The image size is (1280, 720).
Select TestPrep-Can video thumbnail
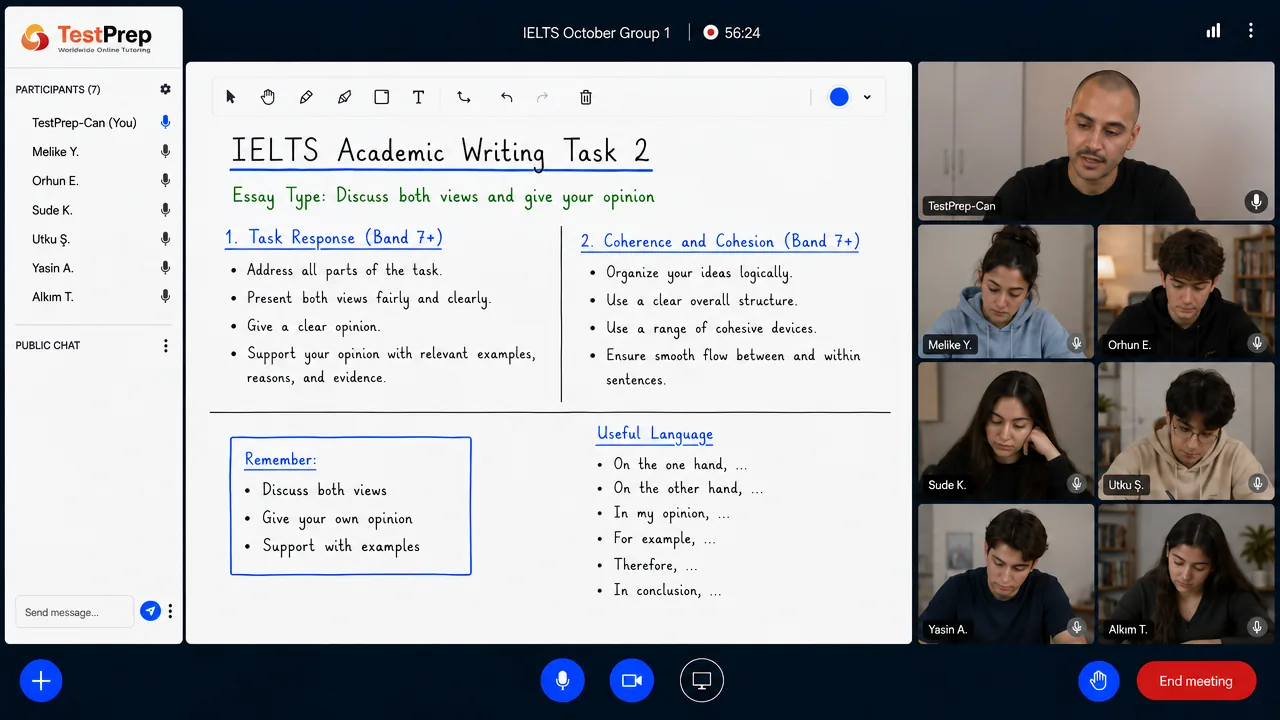coord(1096,141)
